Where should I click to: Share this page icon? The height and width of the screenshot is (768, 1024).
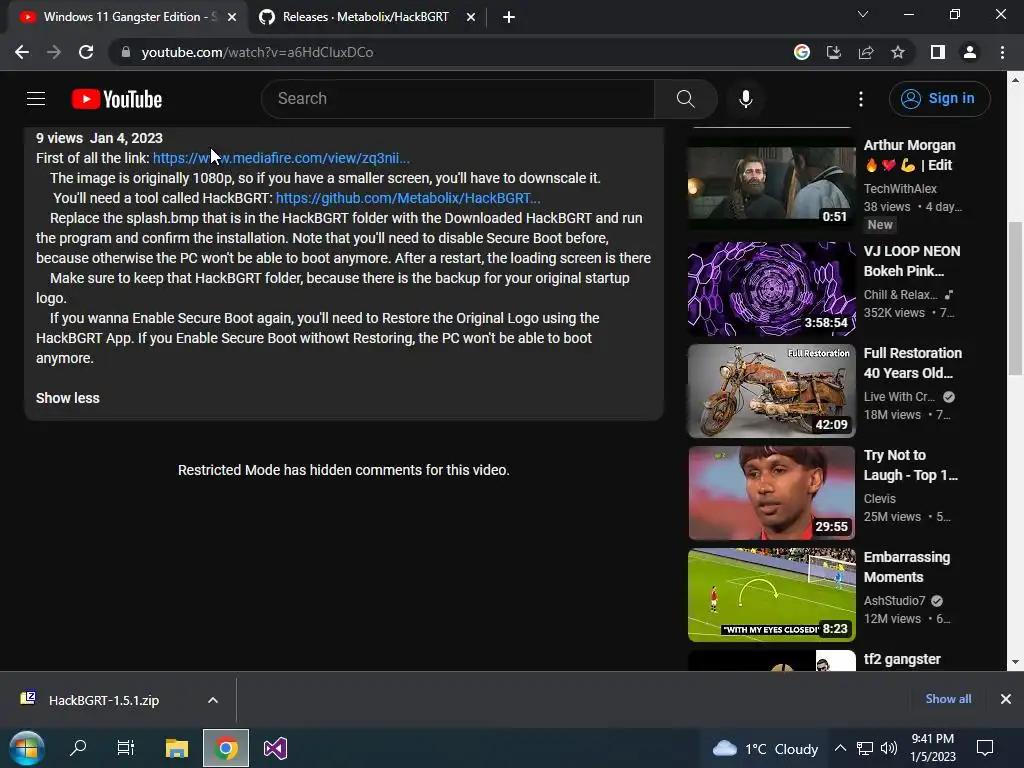click(x=865, y=52)
